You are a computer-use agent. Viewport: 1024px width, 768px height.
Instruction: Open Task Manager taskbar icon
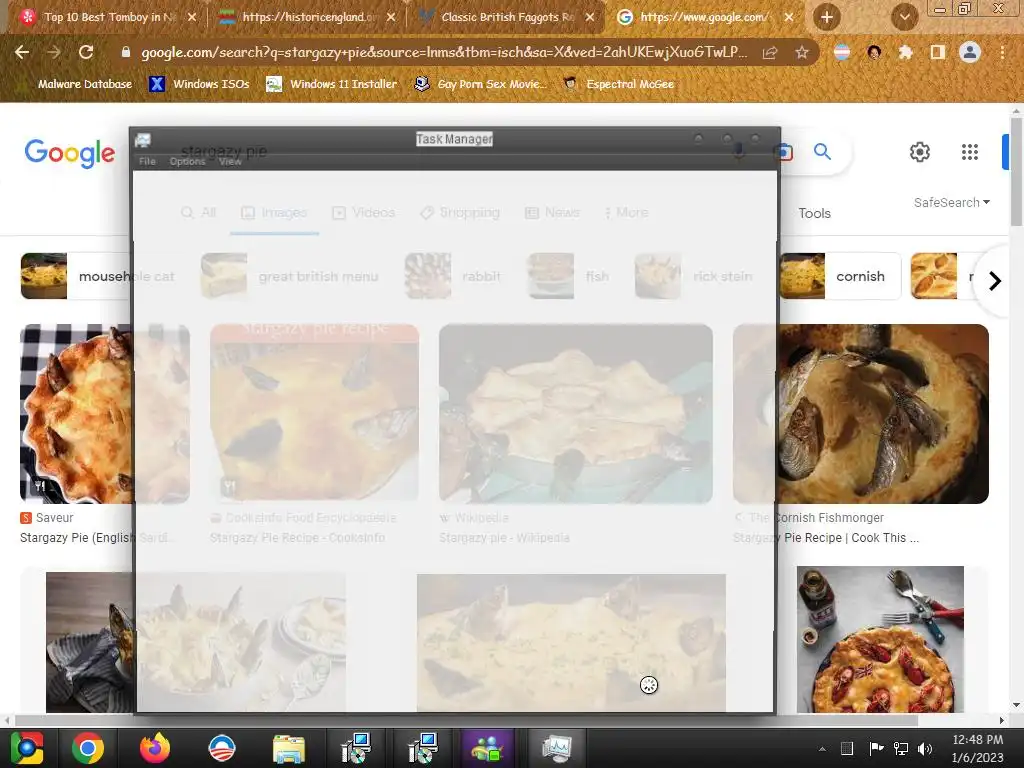click(556, 748)
